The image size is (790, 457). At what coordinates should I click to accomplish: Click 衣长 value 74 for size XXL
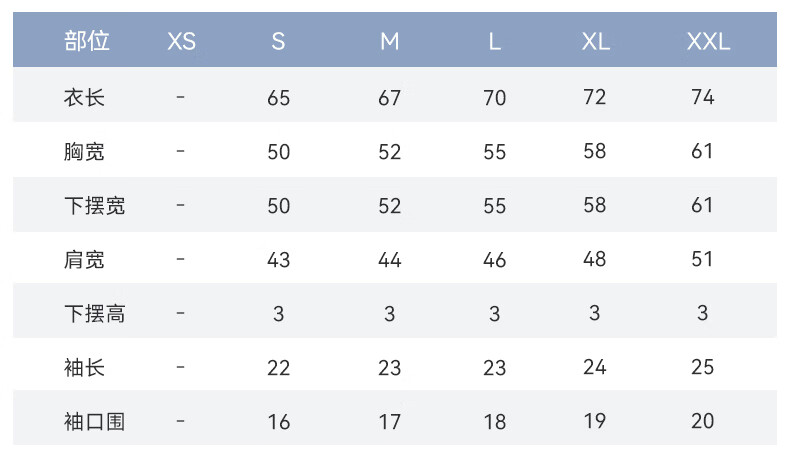(702, 97)
